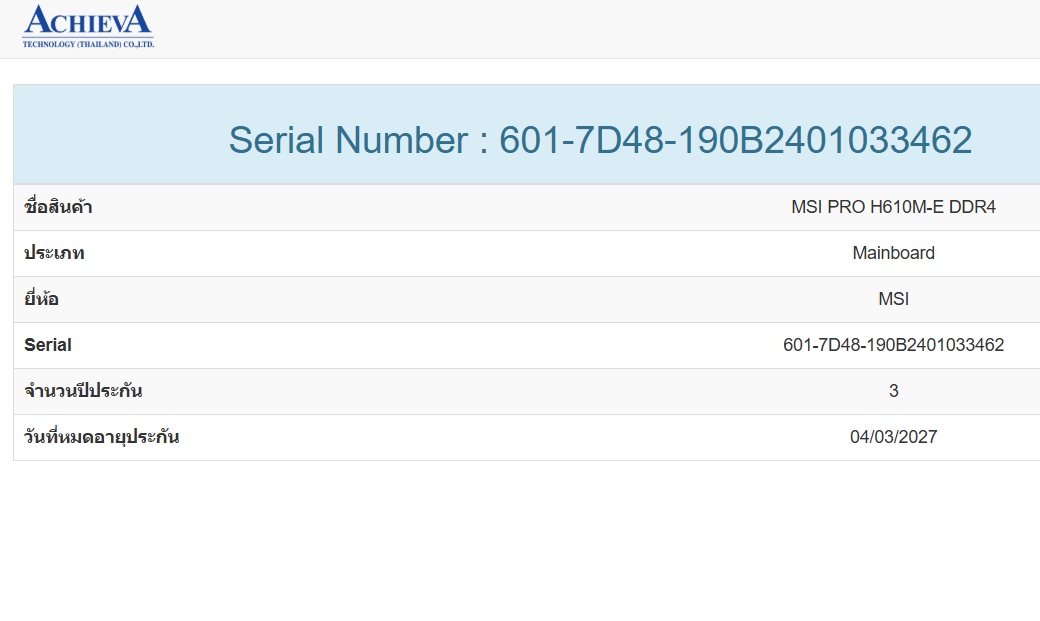Click the จำนวนปีประกัน warranty years label
1040x621 pixels.
click(x=83, y=391)
